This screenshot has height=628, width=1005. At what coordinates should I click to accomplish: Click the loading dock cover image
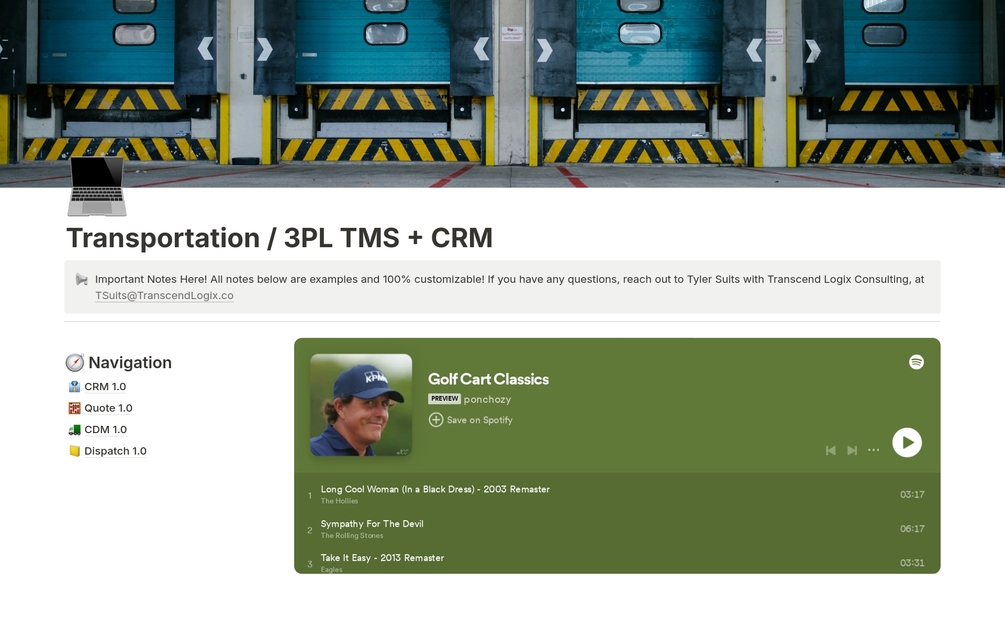click(x=502, y=94)
